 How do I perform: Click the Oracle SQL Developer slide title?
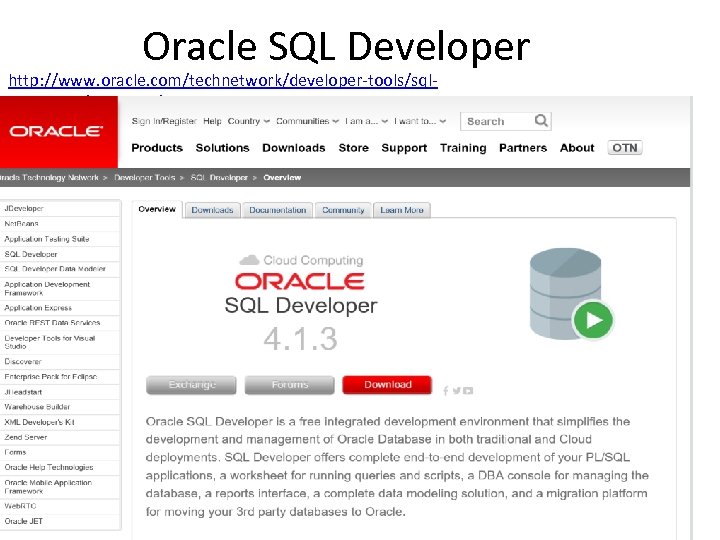click(336, 46)
